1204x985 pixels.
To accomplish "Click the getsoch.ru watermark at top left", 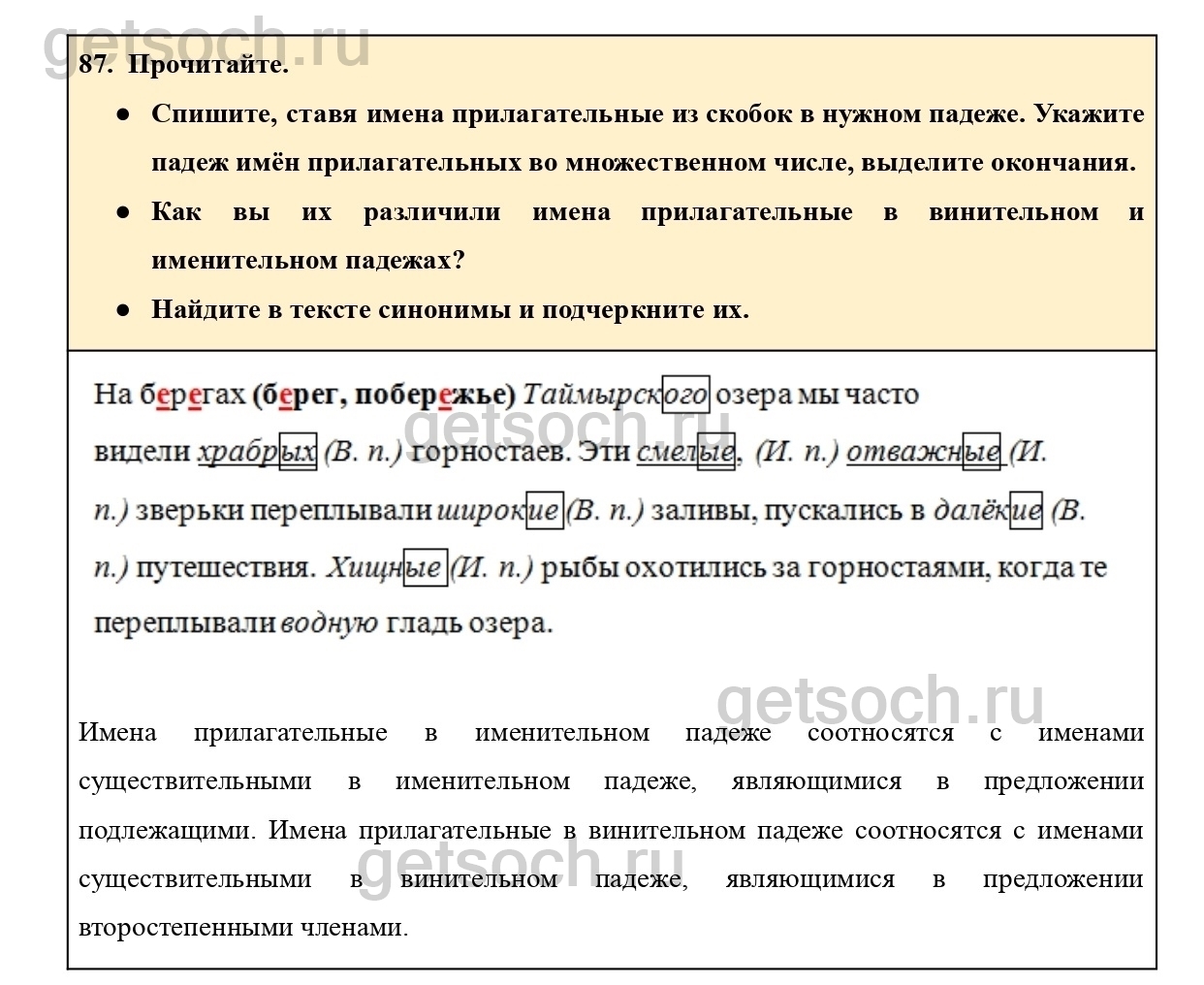I will [x=206, y=44].
